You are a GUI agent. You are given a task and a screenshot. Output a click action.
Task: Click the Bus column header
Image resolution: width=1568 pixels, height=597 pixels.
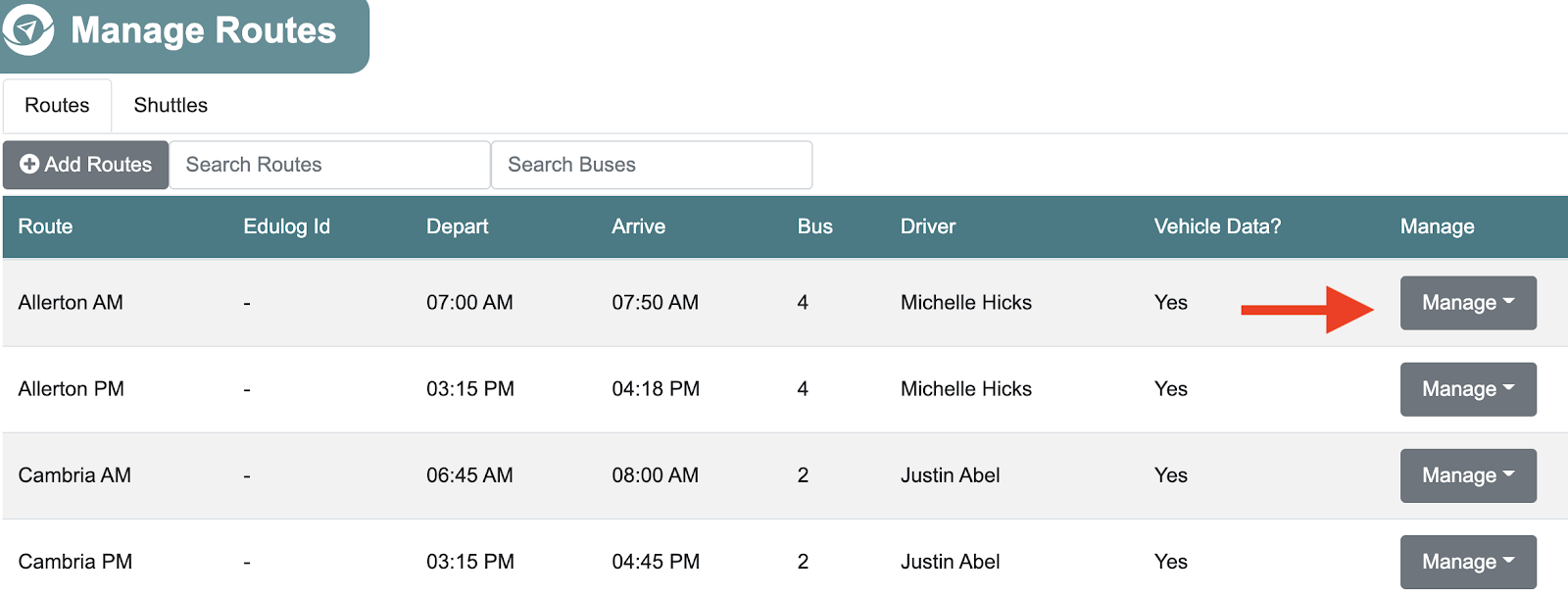click(814, 226)
